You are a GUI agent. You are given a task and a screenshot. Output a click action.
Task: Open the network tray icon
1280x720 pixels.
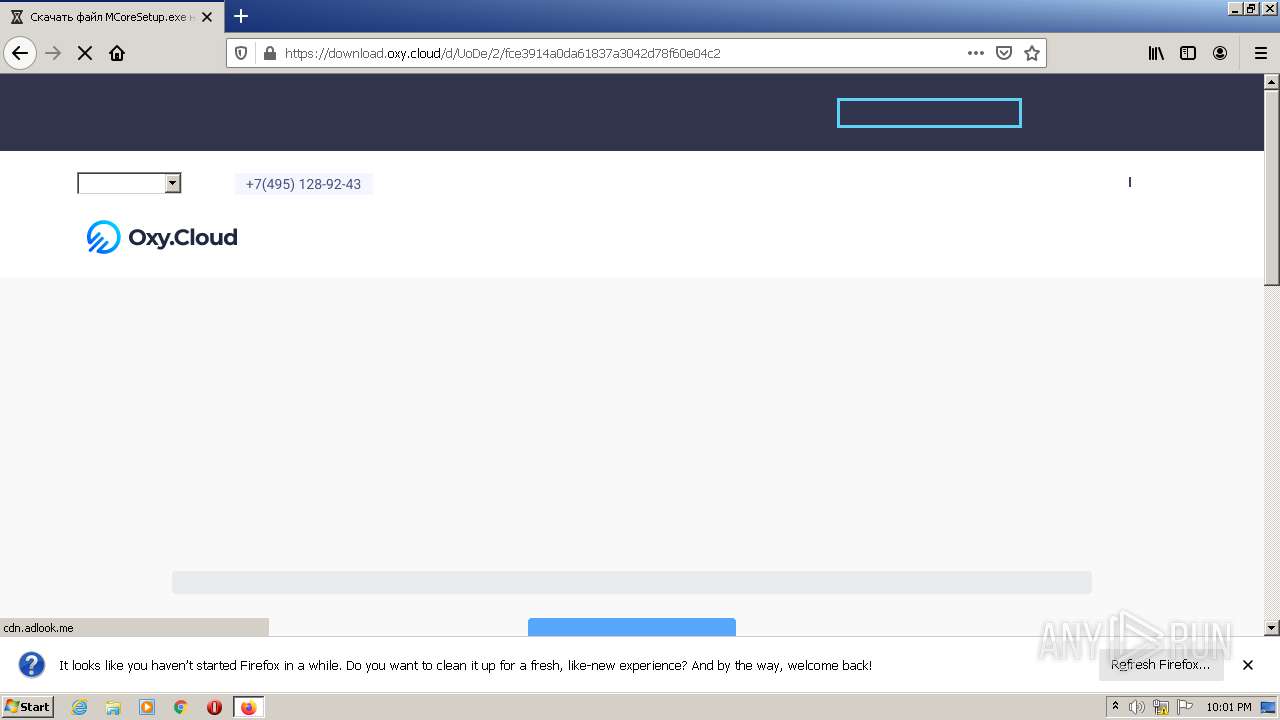pyautogui.click(x=1161, y=707)
